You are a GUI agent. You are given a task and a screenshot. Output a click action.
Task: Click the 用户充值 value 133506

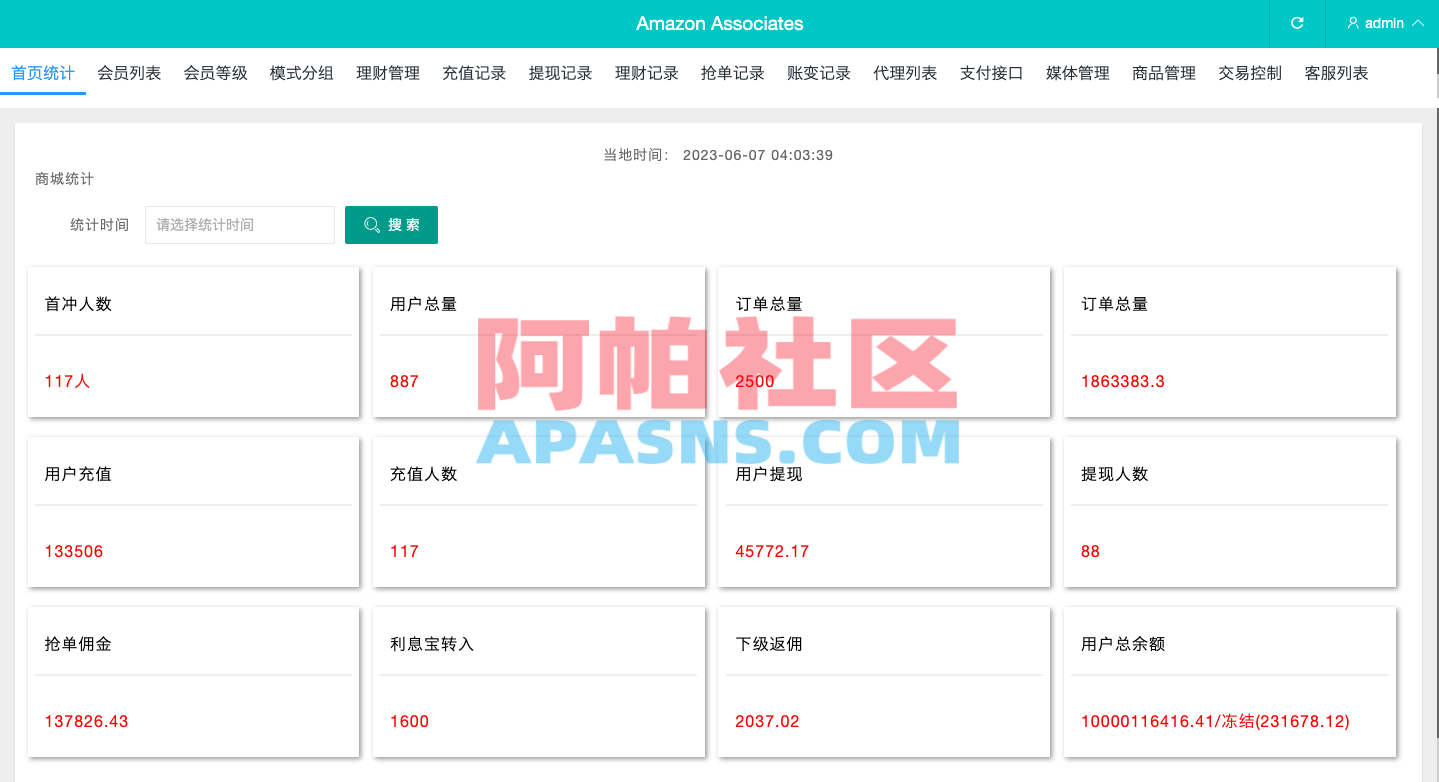click(x=74, y=551)
